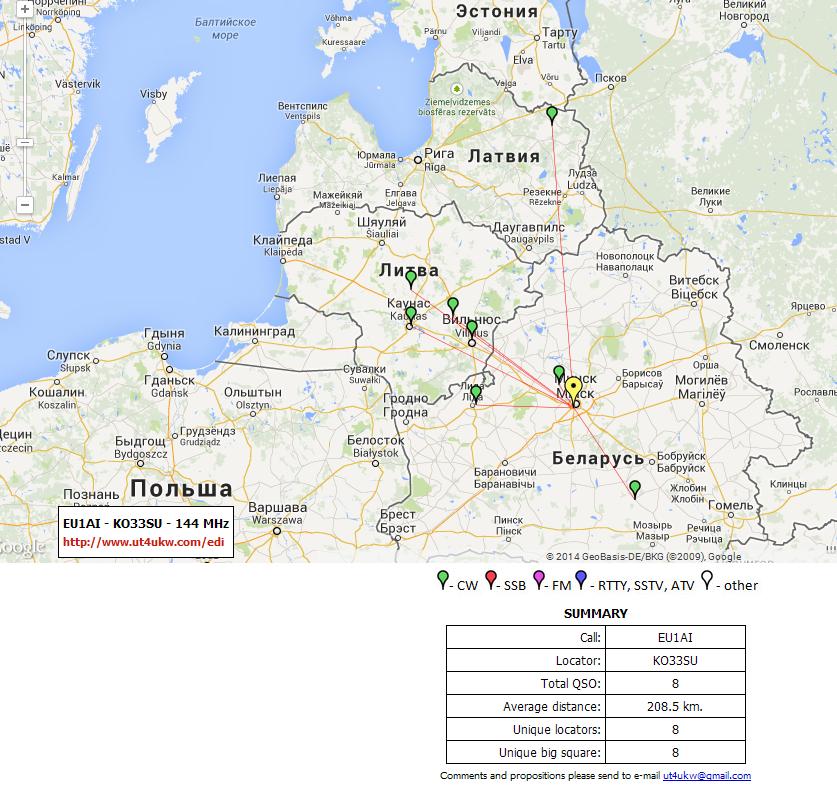Click the green marker near Mazyr in southern Belarus
The height and width of the screenshot is (794, 837).
(x=635, y=488)
